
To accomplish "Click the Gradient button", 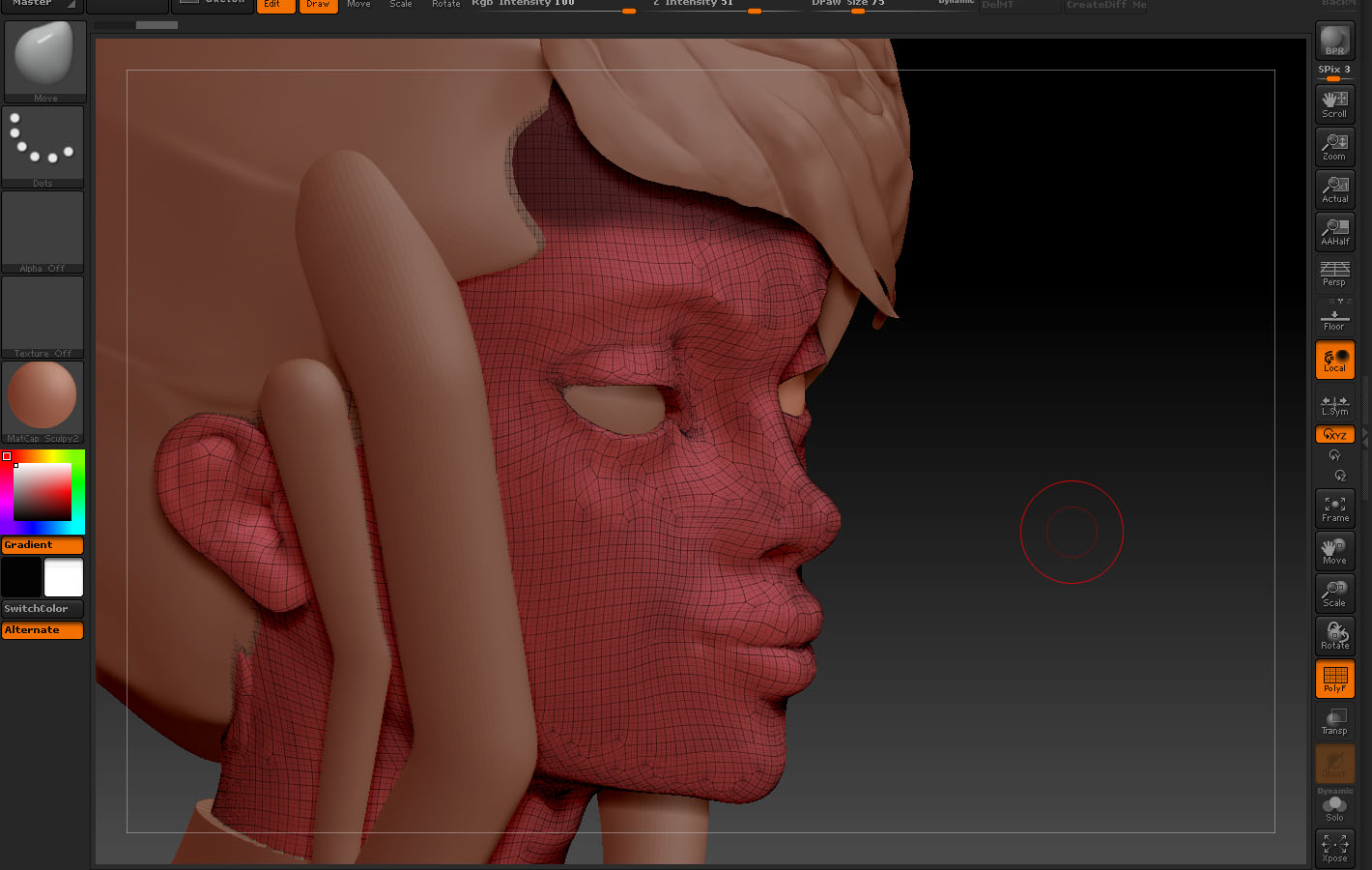I will click(x=43, y=544).
